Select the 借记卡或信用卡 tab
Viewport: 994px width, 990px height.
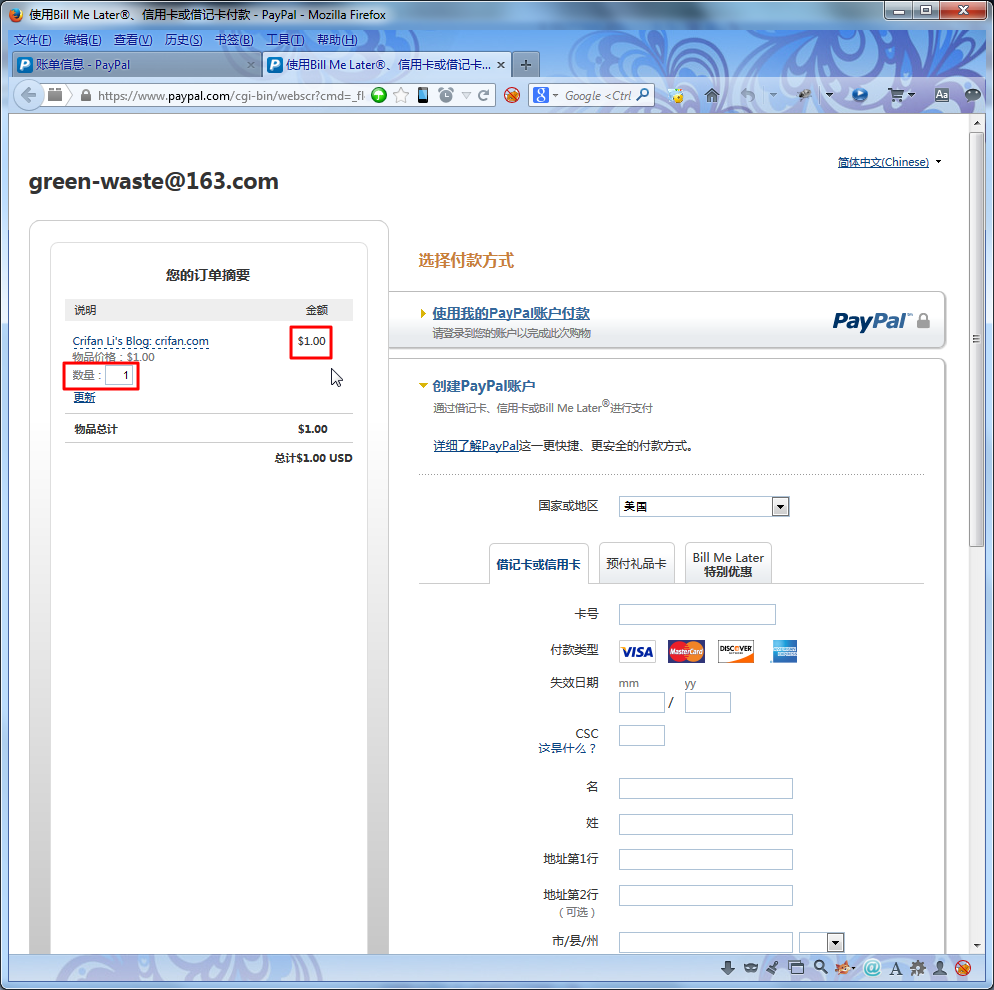538,563
